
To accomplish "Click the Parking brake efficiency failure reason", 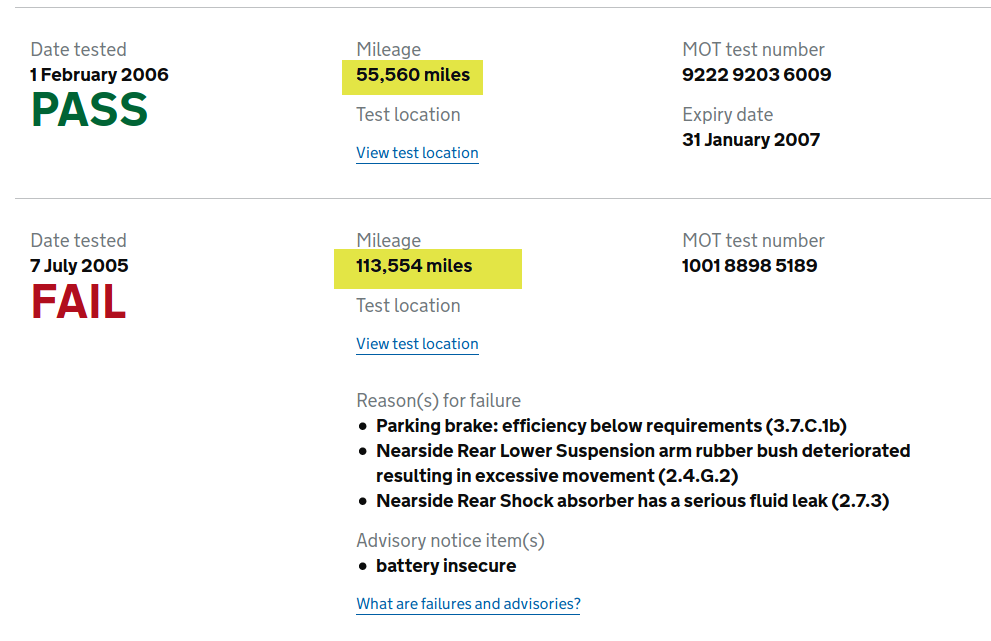I will (611, 426).
